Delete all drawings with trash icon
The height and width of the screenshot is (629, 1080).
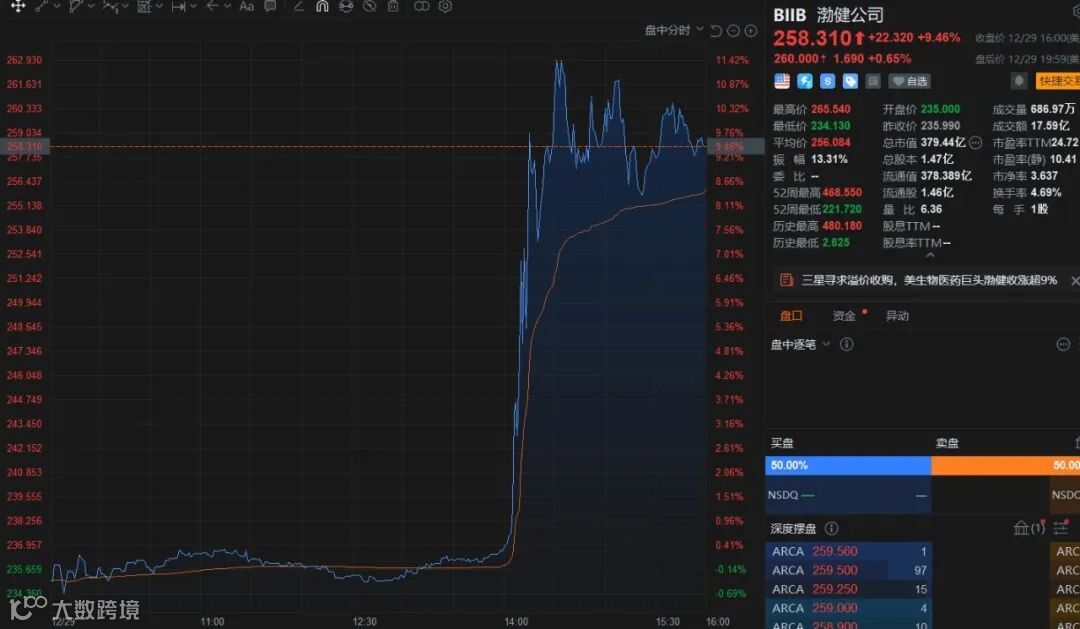[x=393, y=6]
